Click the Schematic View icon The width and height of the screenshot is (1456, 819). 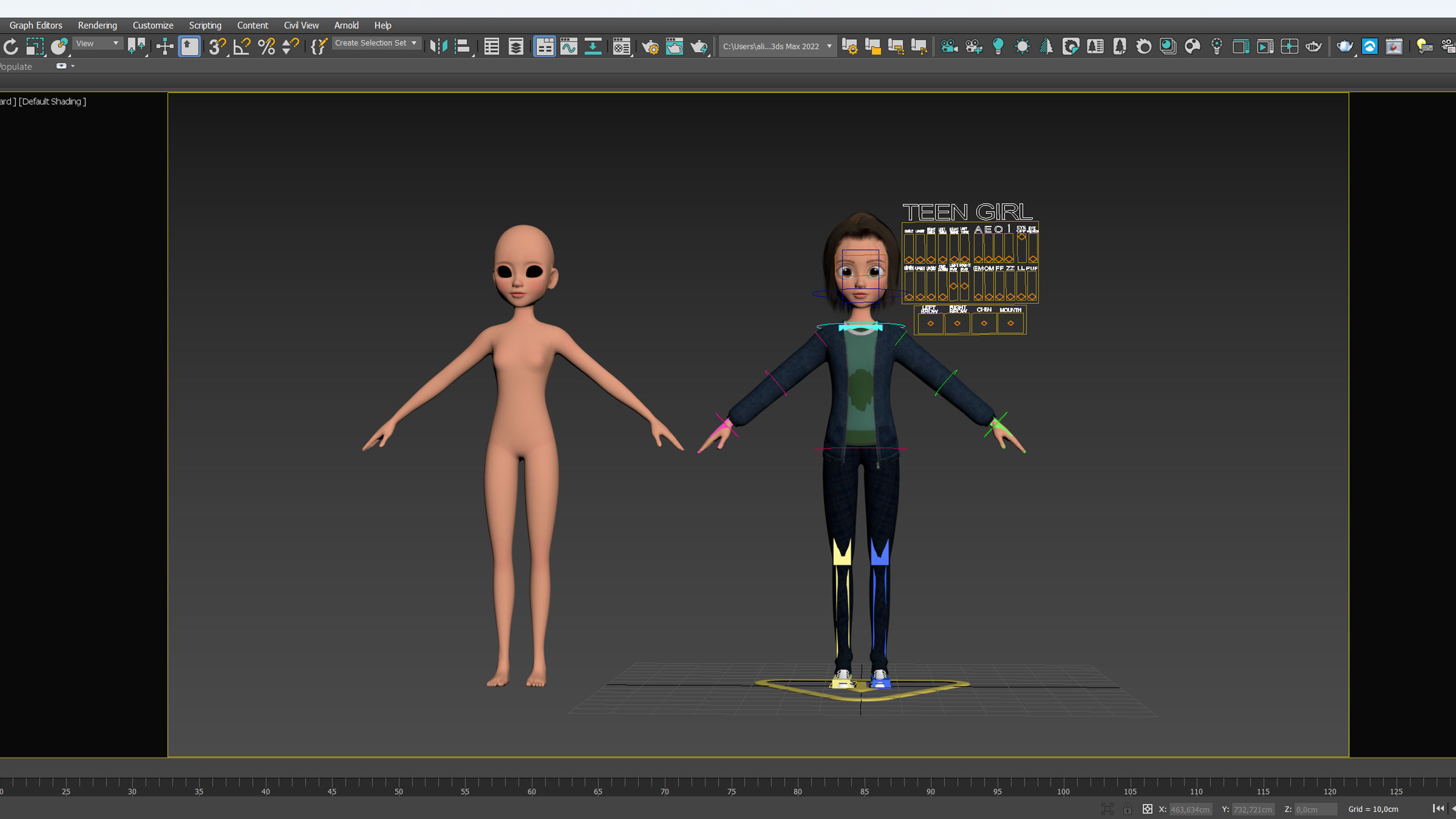click(x=593, y=47)
